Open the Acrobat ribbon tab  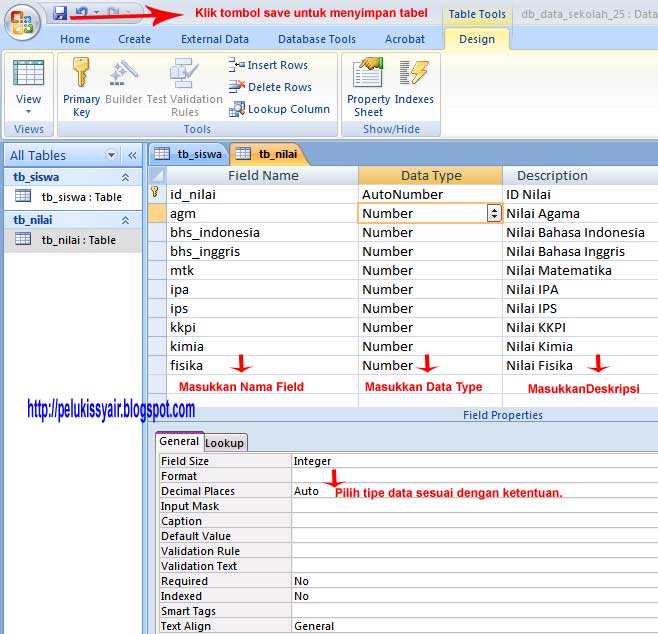pos(405,39)
